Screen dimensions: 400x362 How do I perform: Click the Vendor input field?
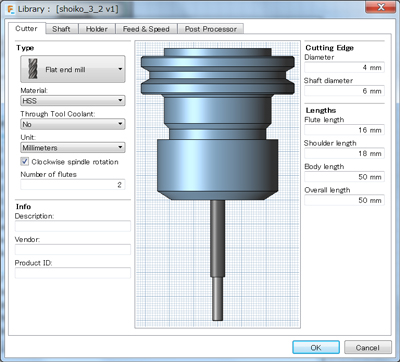(73, 249)
